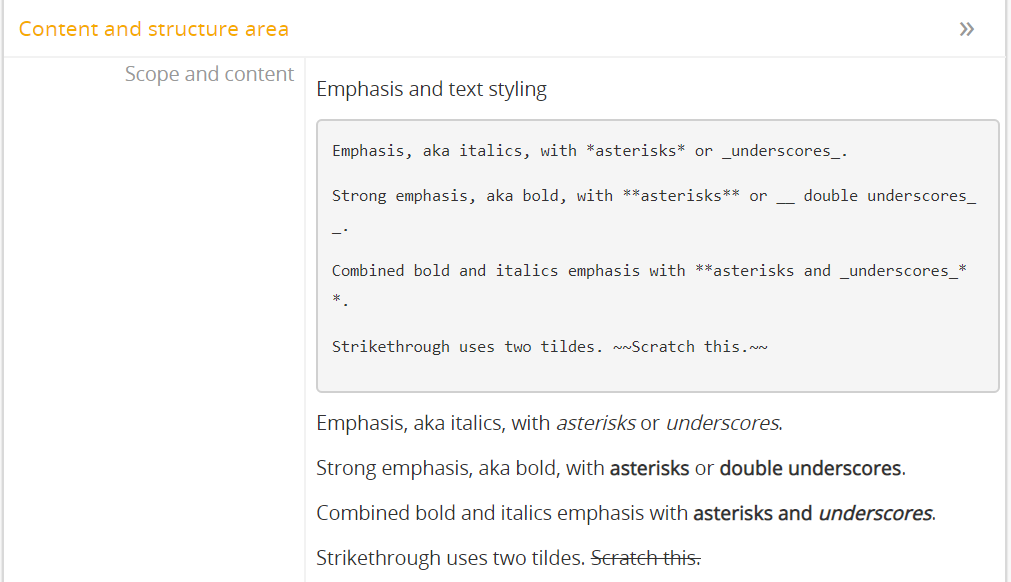Click rendered Strikethrough uses two tildes text
Screen dimensions: 1011x582
pyautogui.click(x=450, y=558)
